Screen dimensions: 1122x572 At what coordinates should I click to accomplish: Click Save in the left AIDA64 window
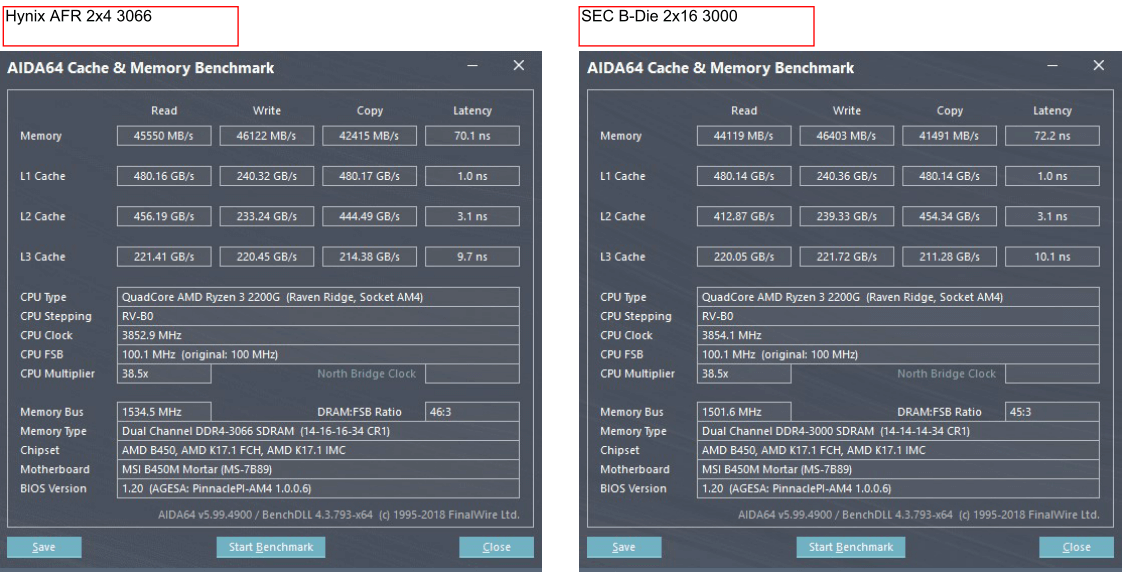pyautogui.click(x=44, y=547)
